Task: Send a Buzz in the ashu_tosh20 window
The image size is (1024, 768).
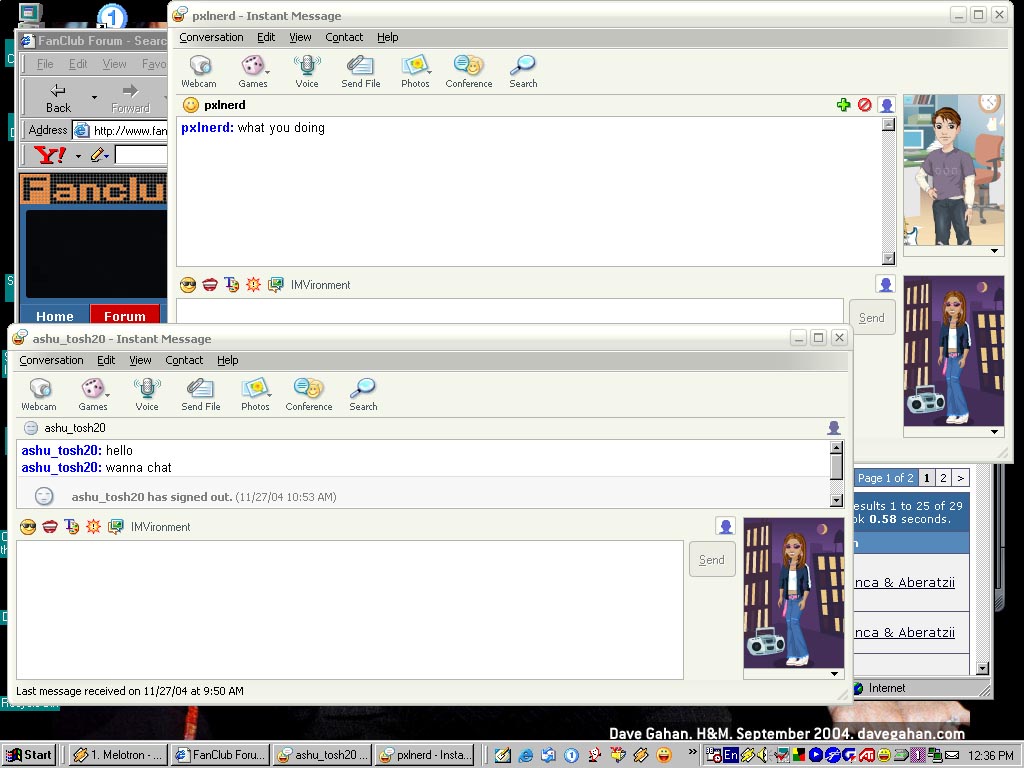Action: [x=93, y=527]
